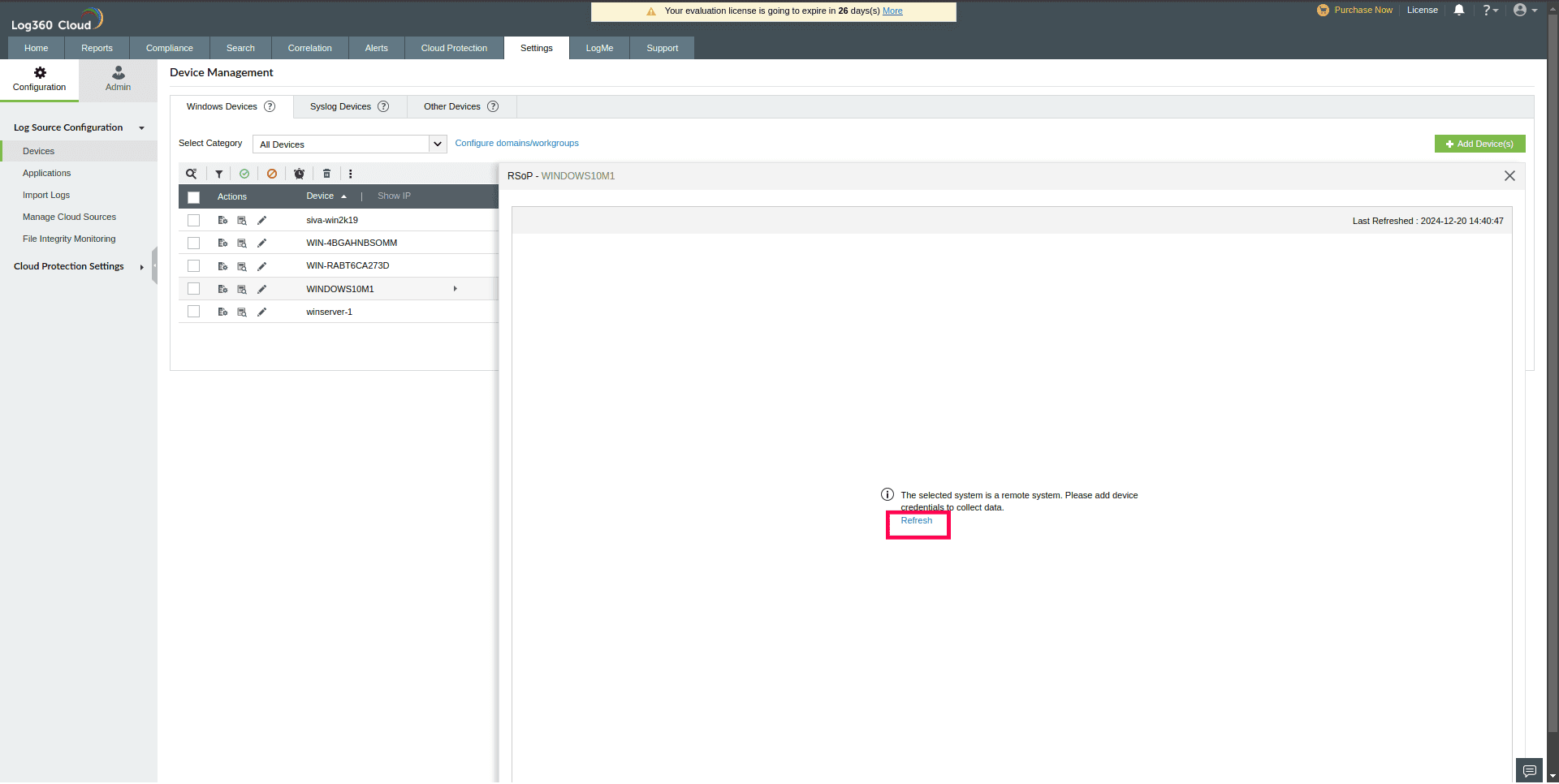Open the device search icon in the toolbar

[x=192, y=174]
